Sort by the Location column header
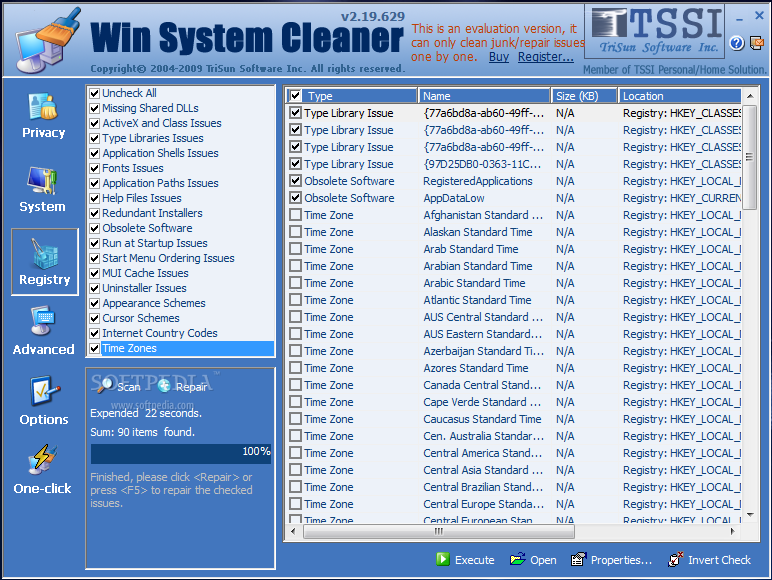This screenshot has height=580, width=772. [x=679, y=96]
